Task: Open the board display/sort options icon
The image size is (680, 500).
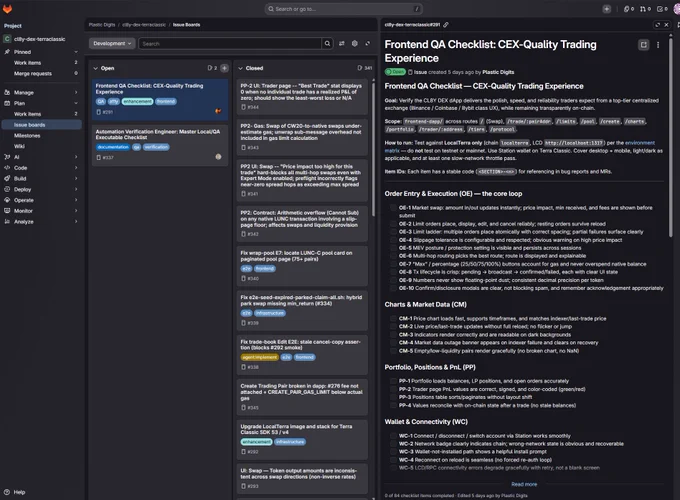Action: coord(342,43)
